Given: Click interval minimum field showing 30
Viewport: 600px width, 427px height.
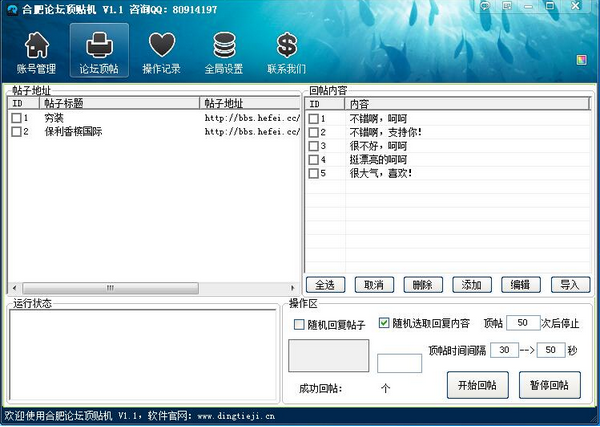Looking at the screenshot, I should [x=504, y=350].
